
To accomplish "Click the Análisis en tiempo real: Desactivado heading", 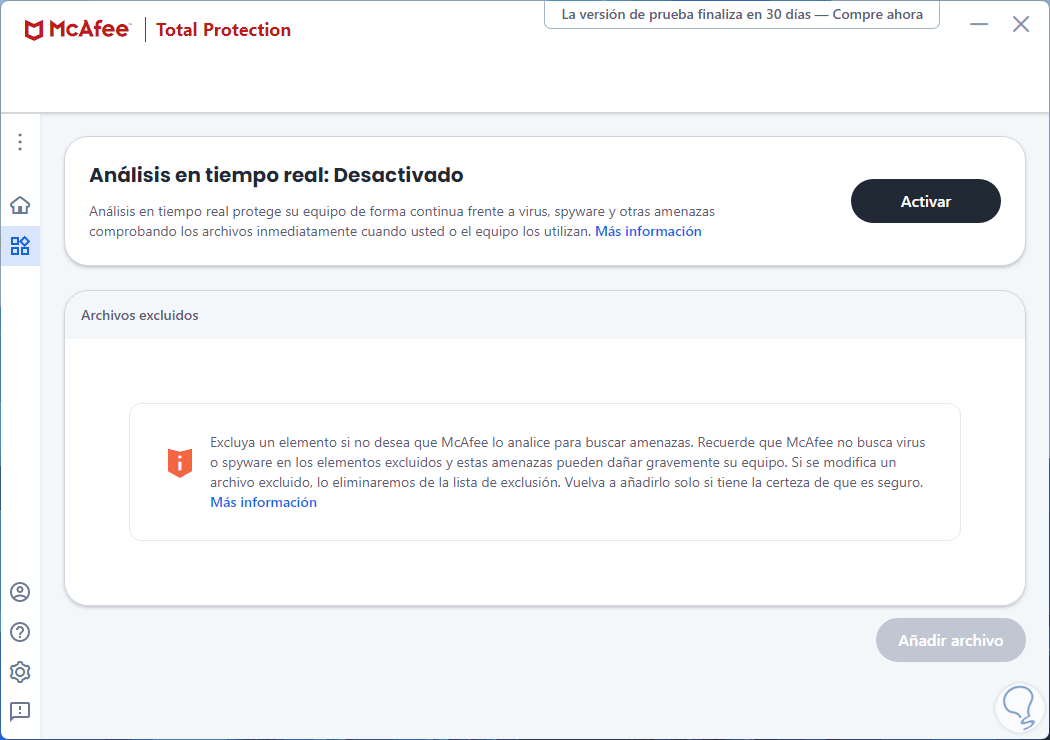I will coord(276,175).
